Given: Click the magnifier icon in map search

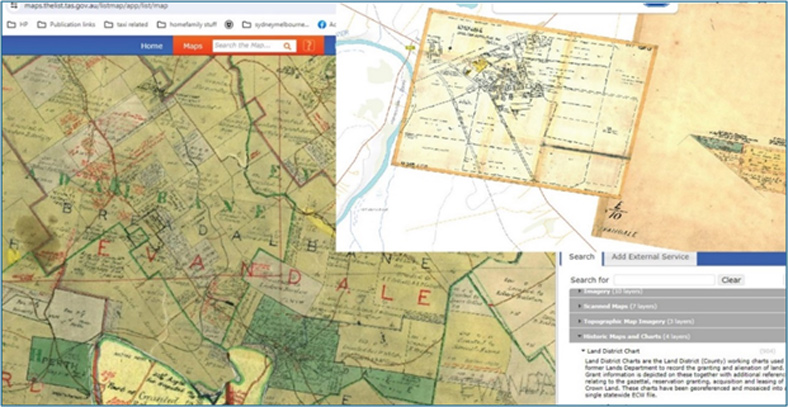Looking at the screenshot, I should tap(287, 46).
